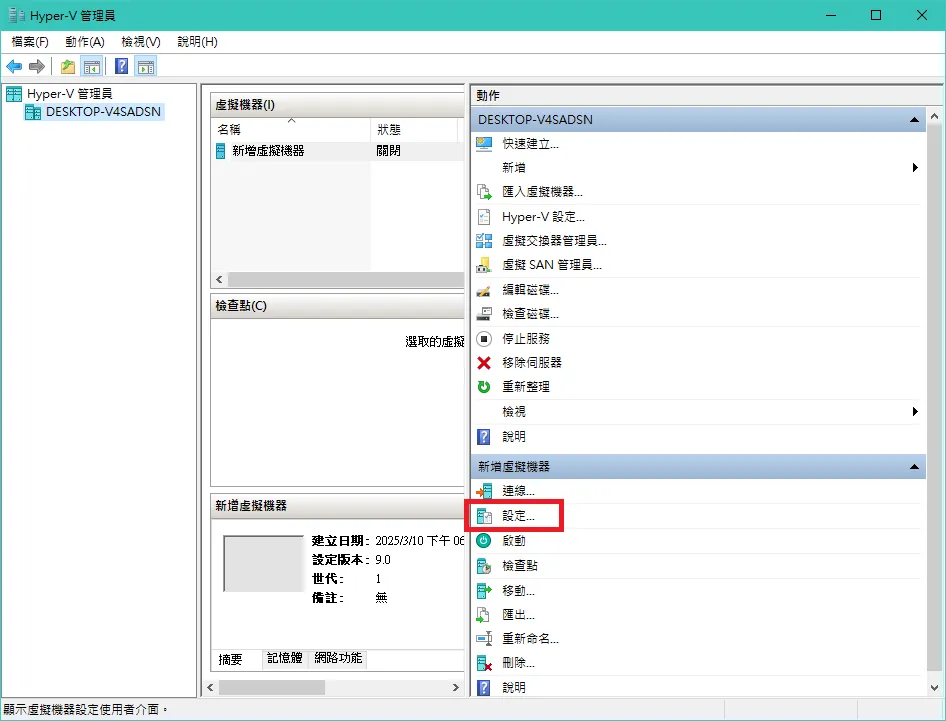This screenshot has width=946, height=721.
Task: Click the 停止服務 stop icon
Action: pos(484,338)
